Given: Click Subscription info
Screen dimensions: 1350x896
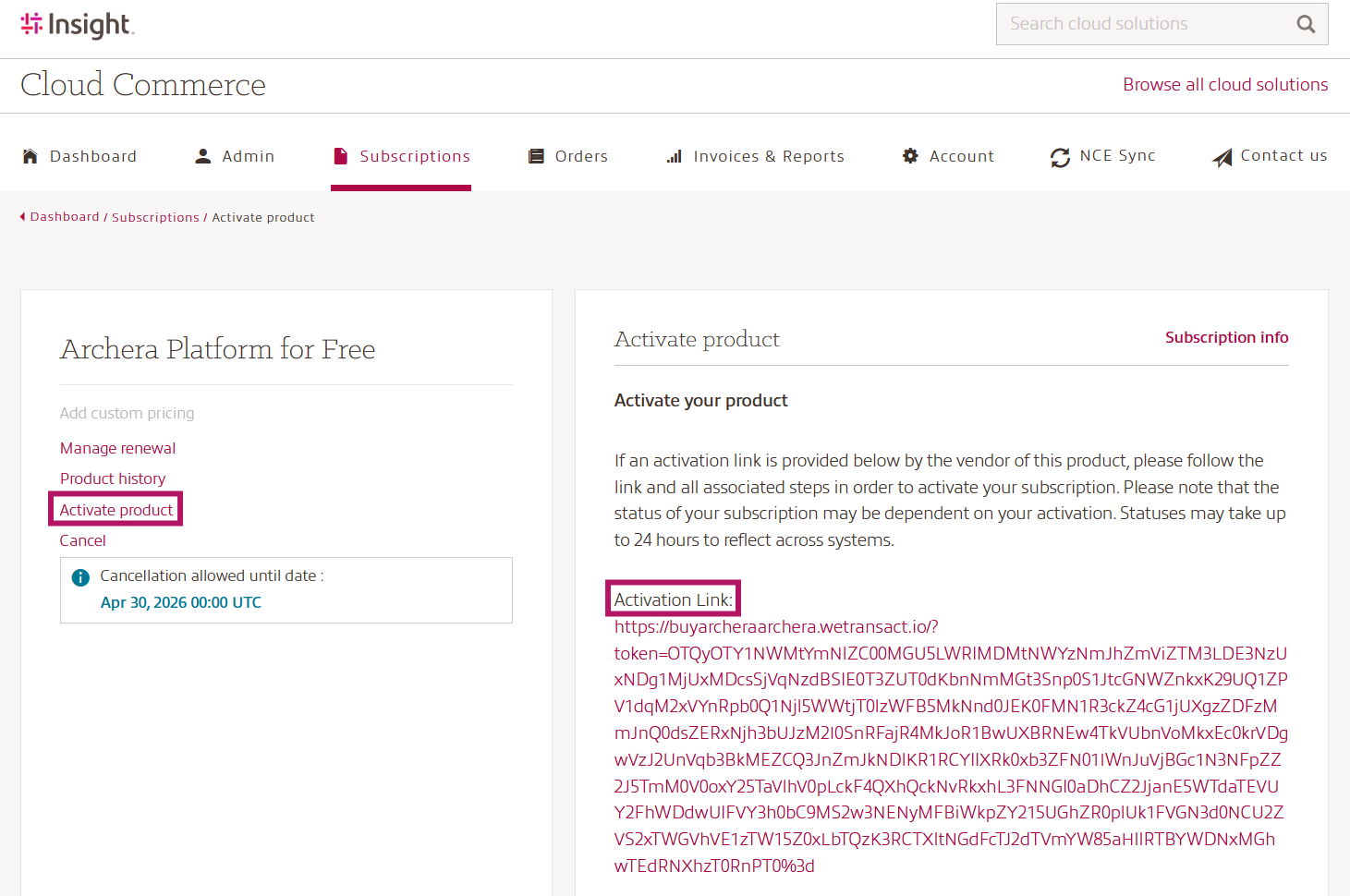Looking at the screenshot, I should pos(1227,337).
